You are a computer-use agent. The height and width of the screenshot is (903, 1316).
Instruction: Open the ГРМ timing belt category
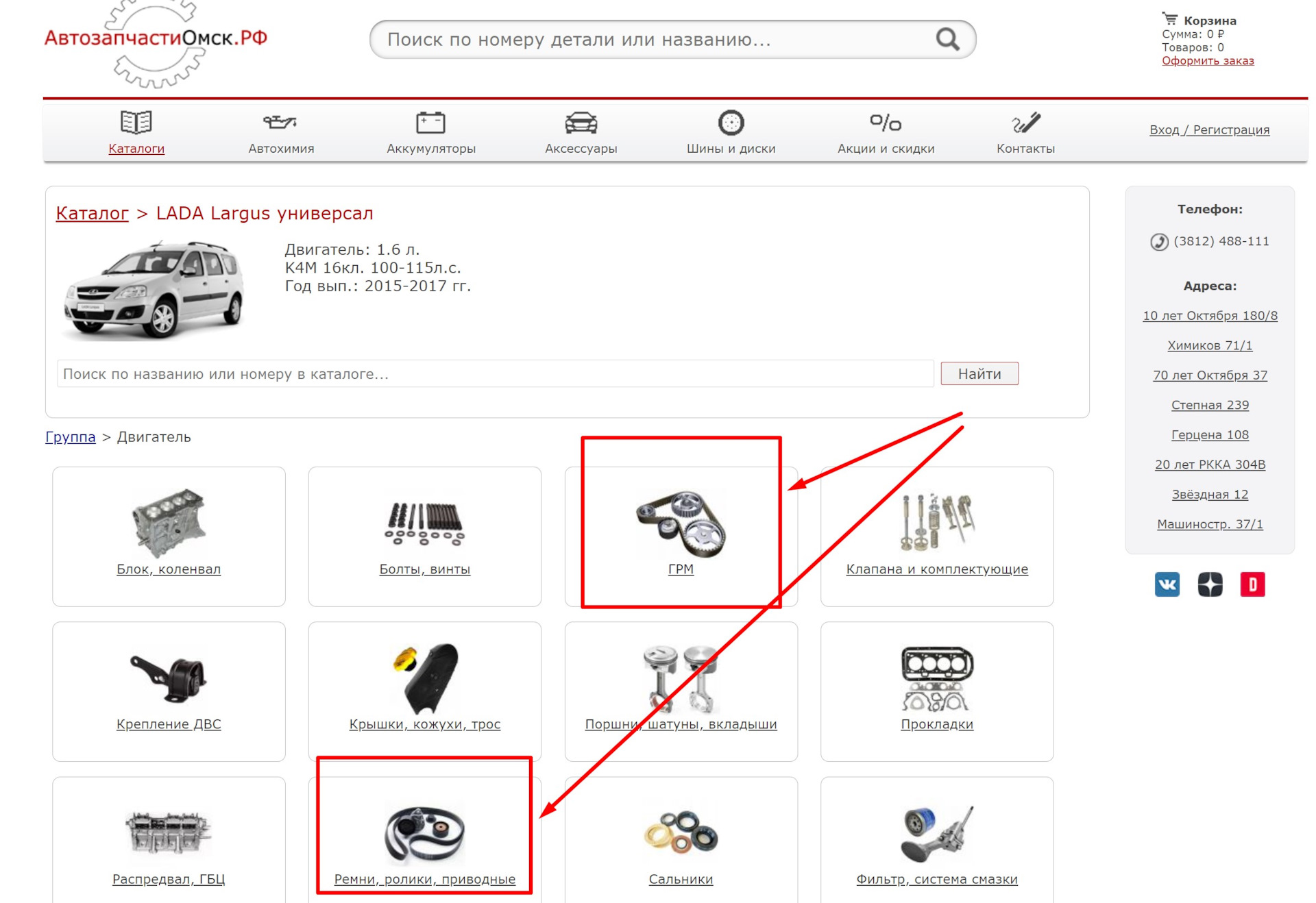(681, 535)
